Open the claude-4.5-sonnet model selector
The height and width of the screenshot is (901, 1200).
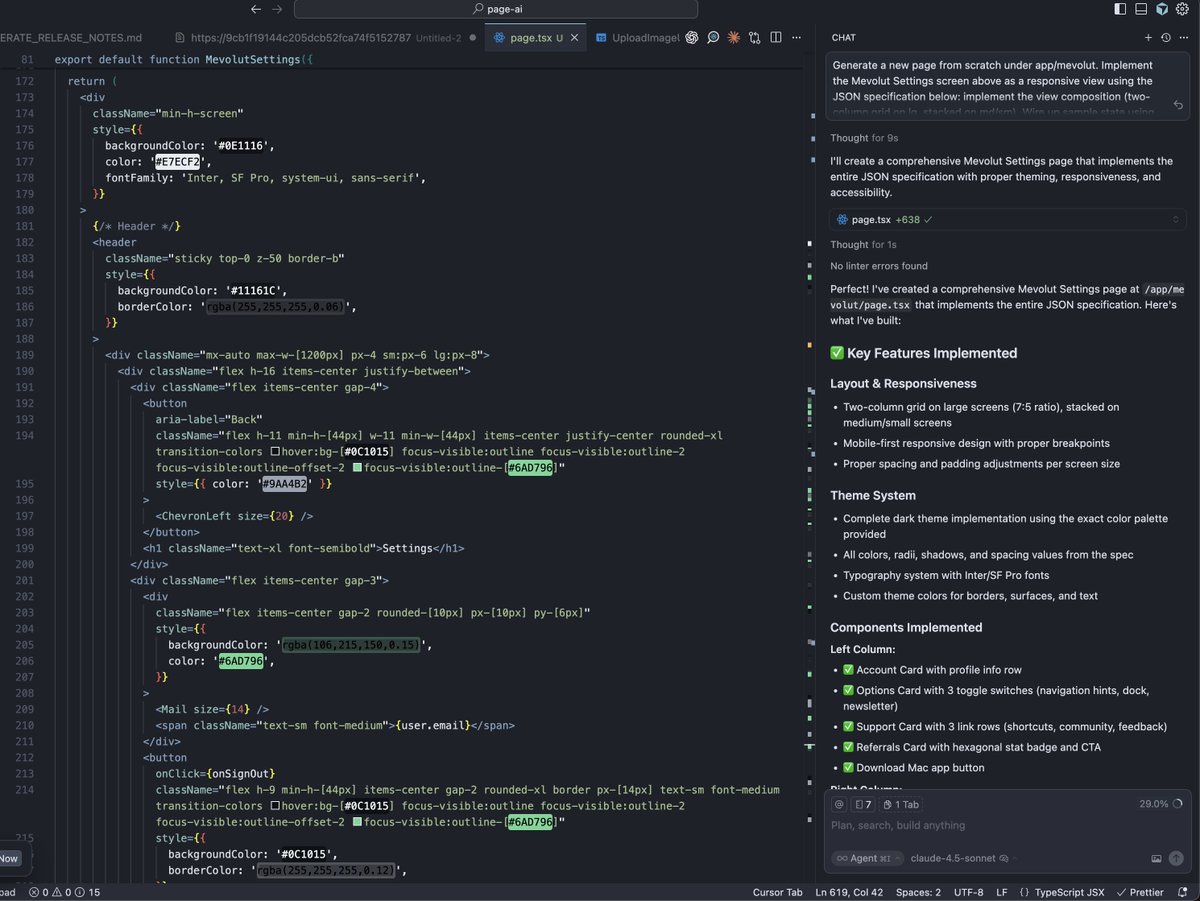(963, 858)
